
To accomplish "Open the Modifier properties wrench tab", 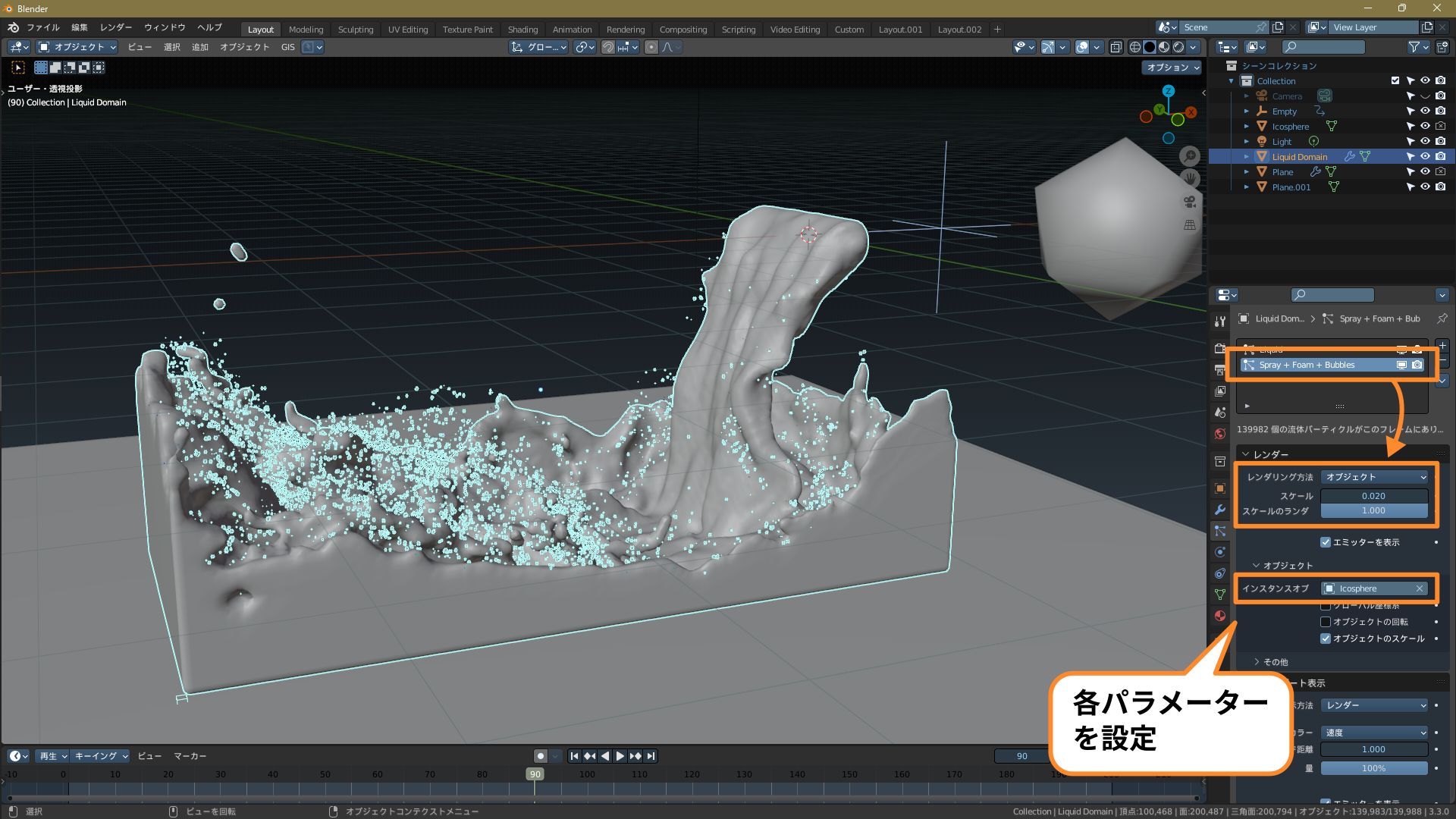I will 1219,510.
